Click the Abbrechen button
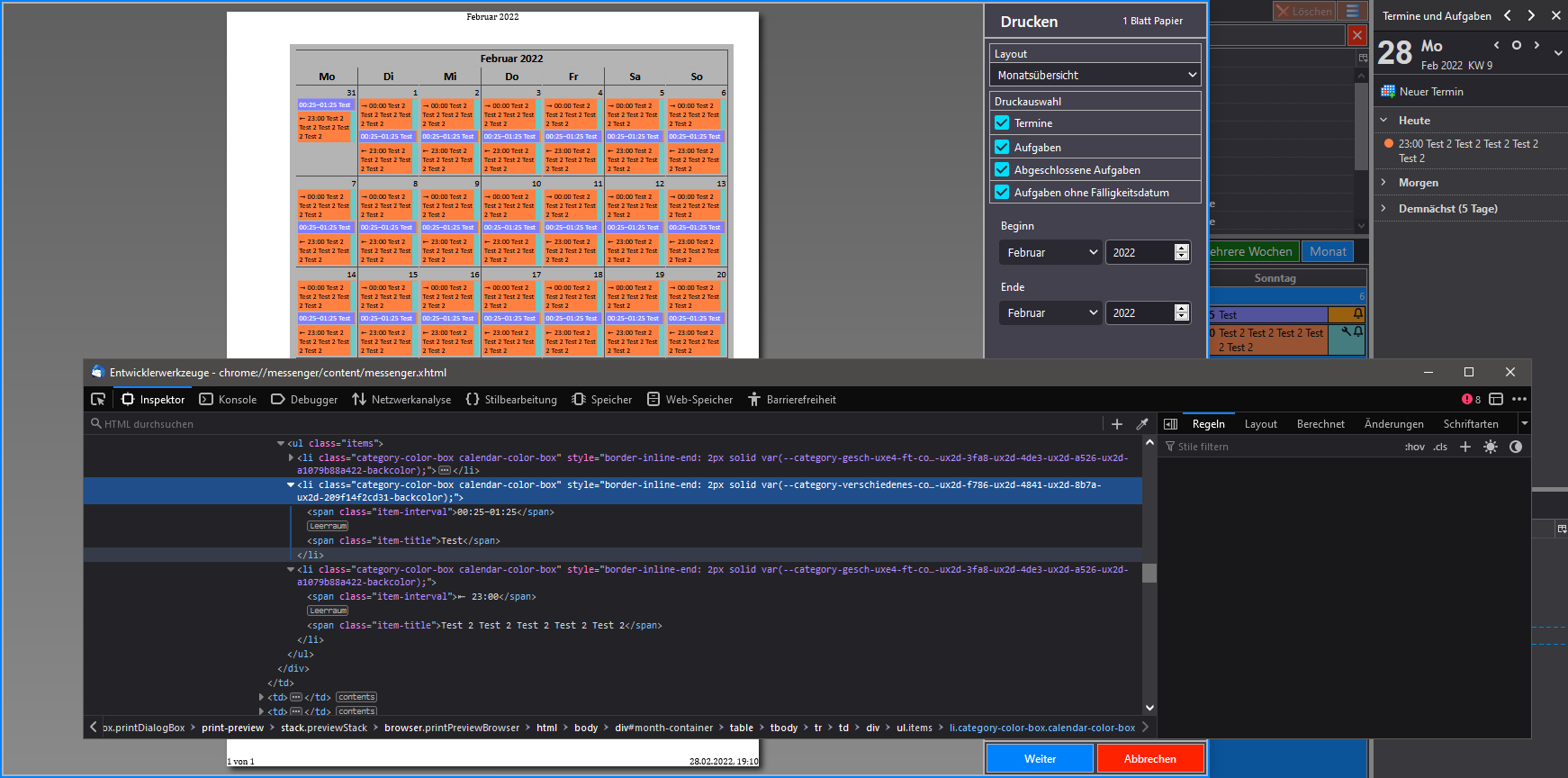This screenshot has height=778, width=1568. (x=1149, y=758)
